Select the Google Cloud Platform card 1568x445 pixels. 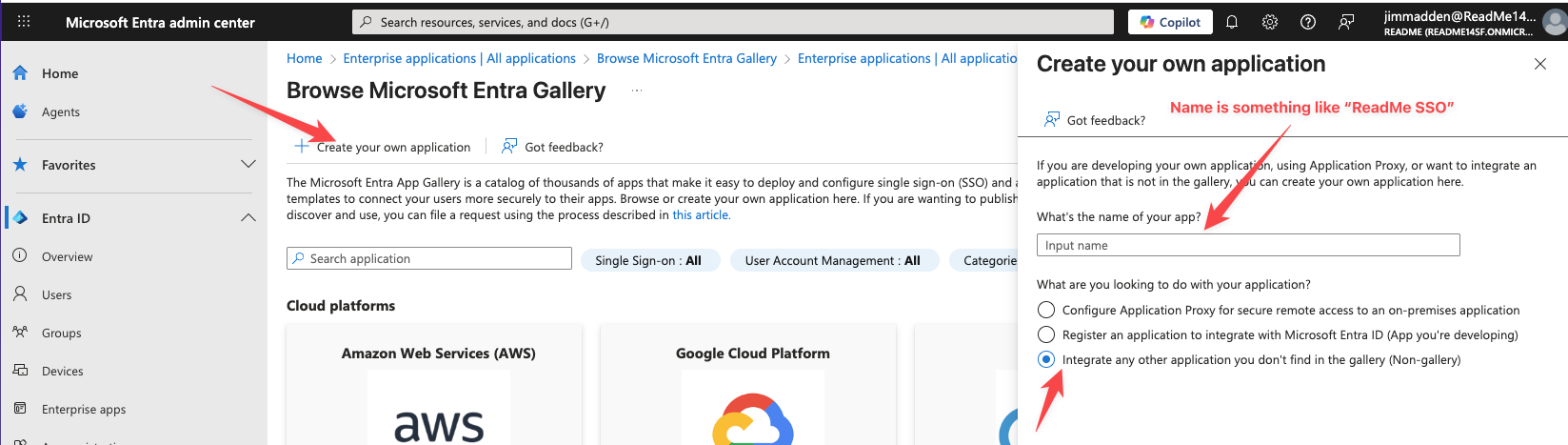[x=748, y=384]
